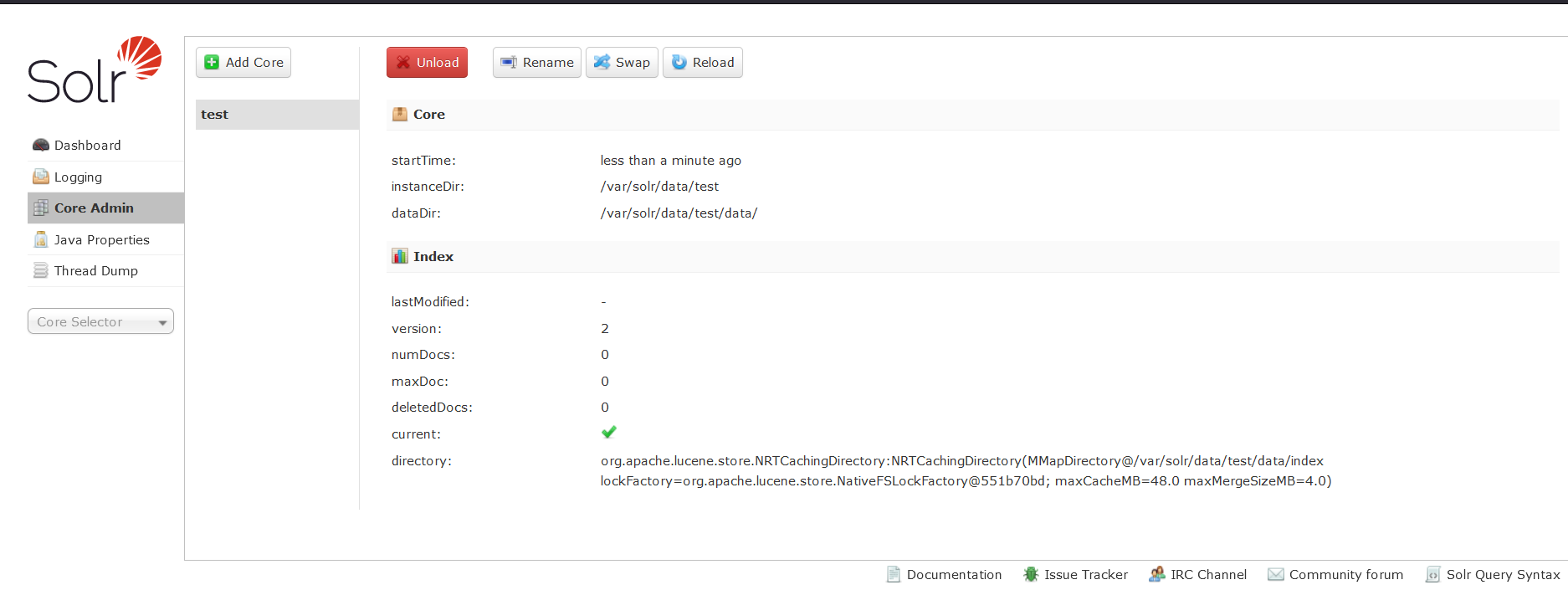
Task: Click the Reload circular arrow icon
Action: 679,63
